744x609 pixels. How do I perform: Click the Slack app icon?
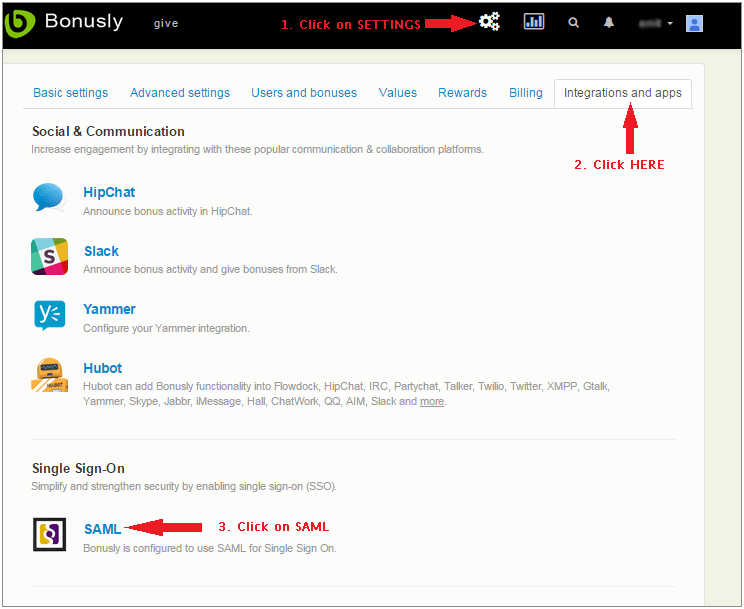[x=49, y=256]
